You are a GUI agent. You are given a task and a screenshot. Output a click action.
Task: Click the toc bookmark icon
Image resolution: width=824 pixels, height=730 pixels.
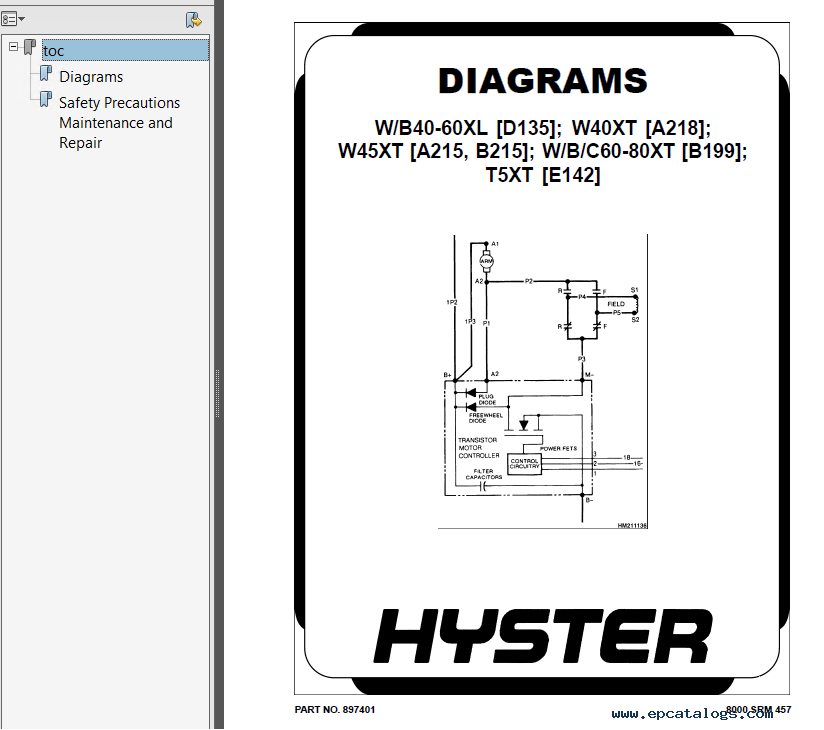pos(30,47)
